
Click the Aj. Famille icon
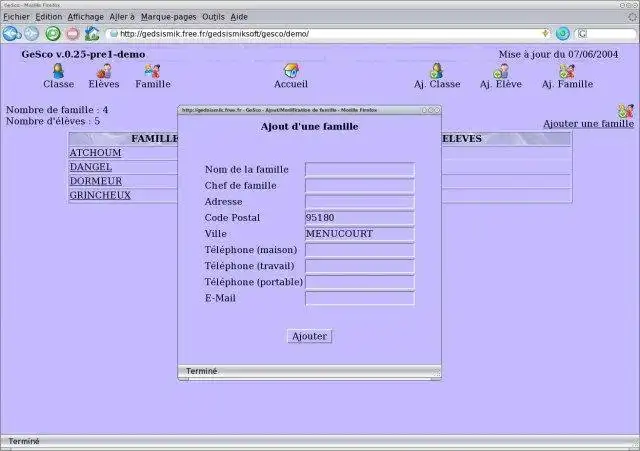point(567,71)
